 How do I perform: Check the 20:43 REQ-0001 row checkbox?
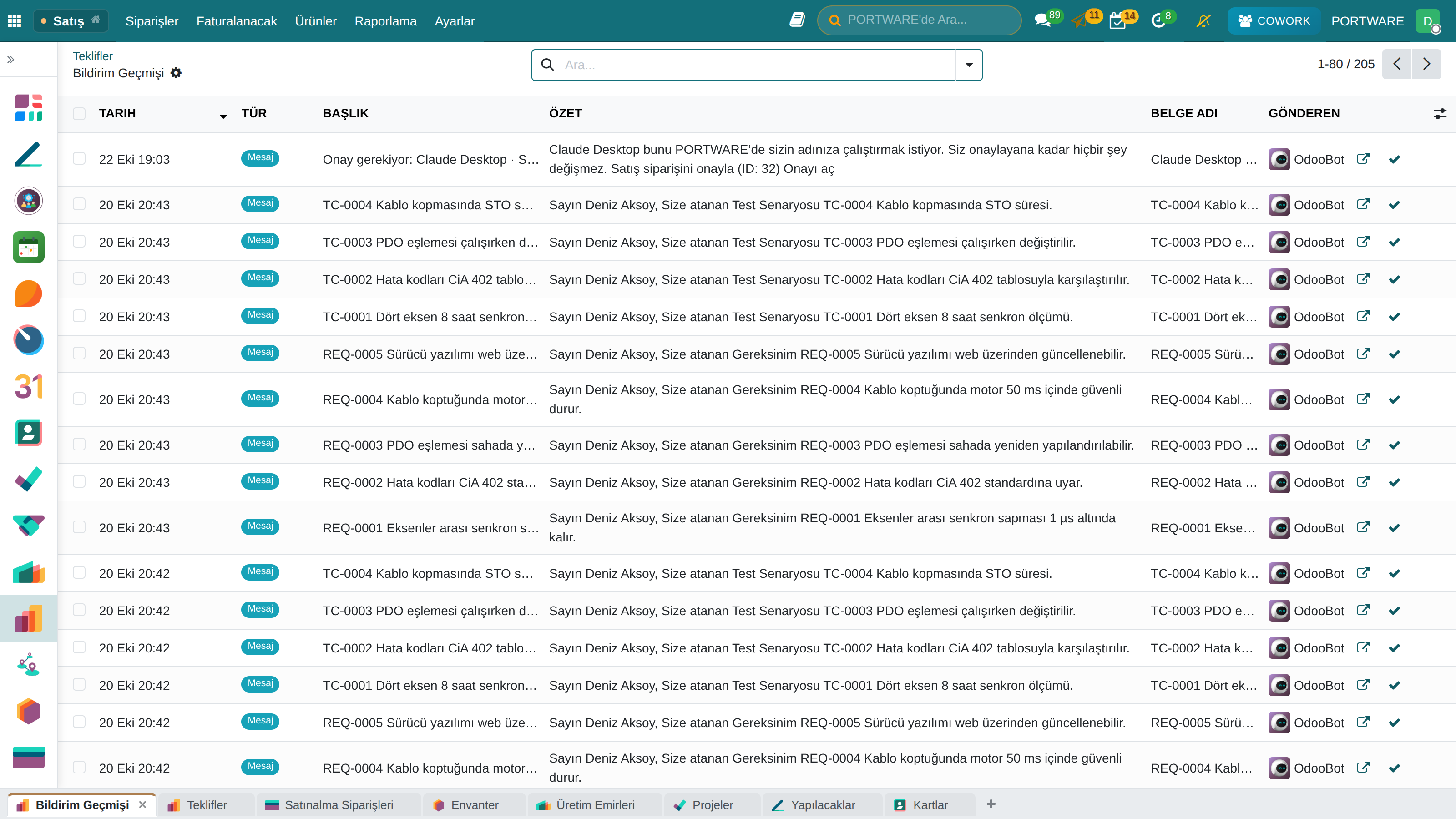(x=79, y=527)
